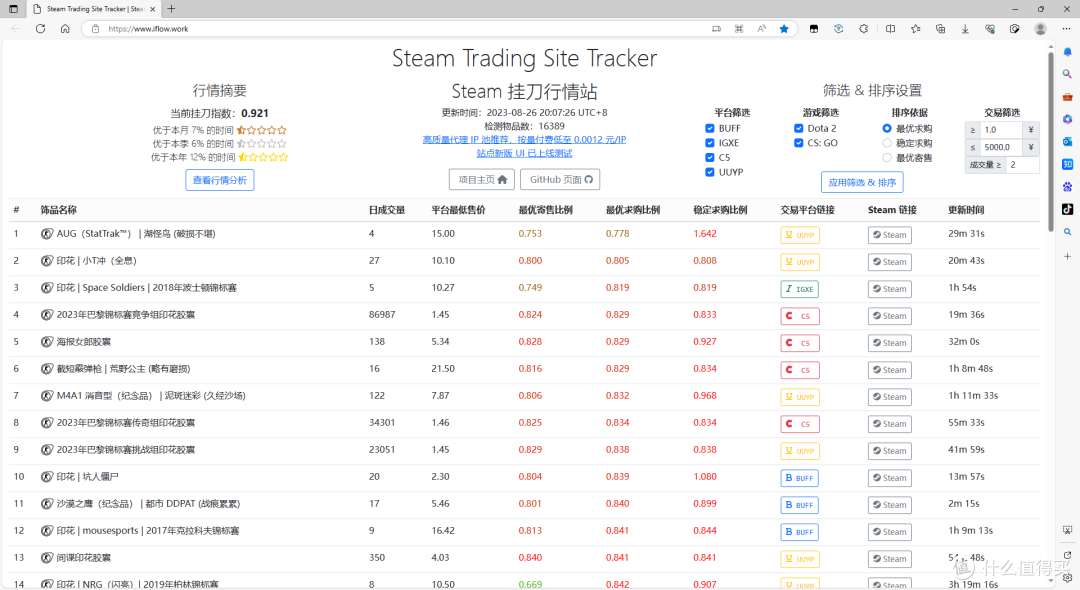The width and height of the screenshot is (1080, 590).
Task: Open BUFF link for mousesports 2017 sticker row
Action: tap(800, 532)
